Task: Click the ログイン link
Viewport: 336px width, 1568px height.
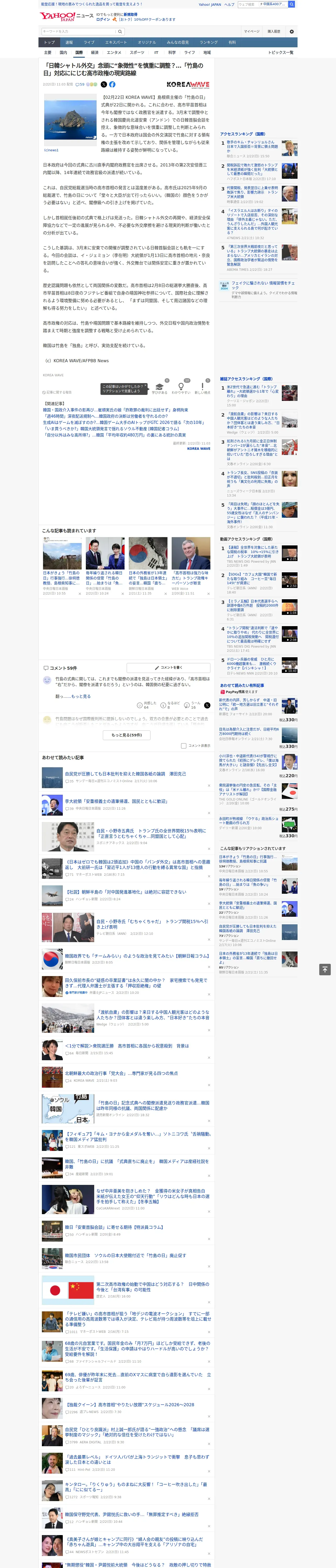Action: click(x=103, y=20)
